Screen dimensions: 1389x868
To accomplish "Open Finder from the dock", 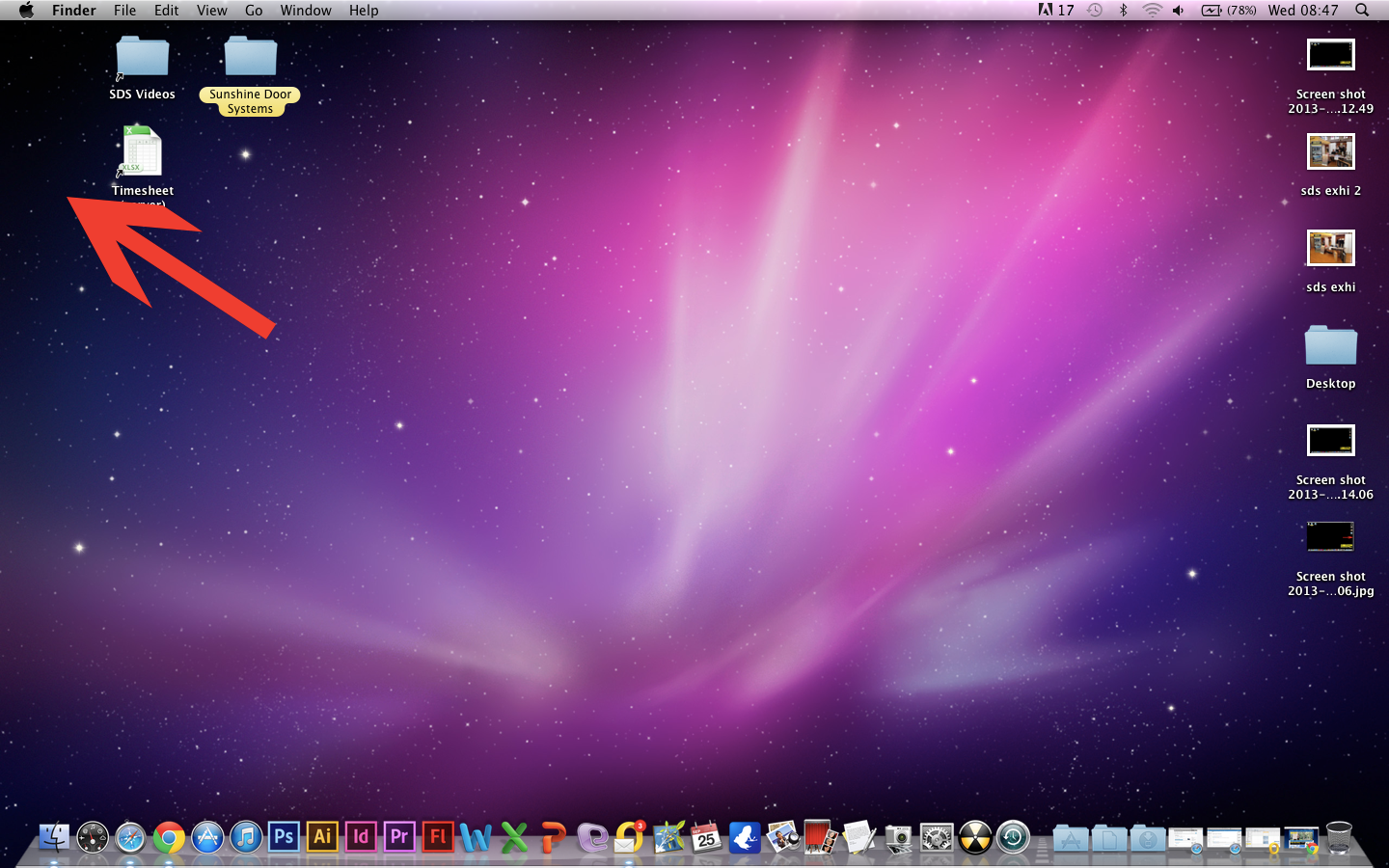I will coord(54,837).
